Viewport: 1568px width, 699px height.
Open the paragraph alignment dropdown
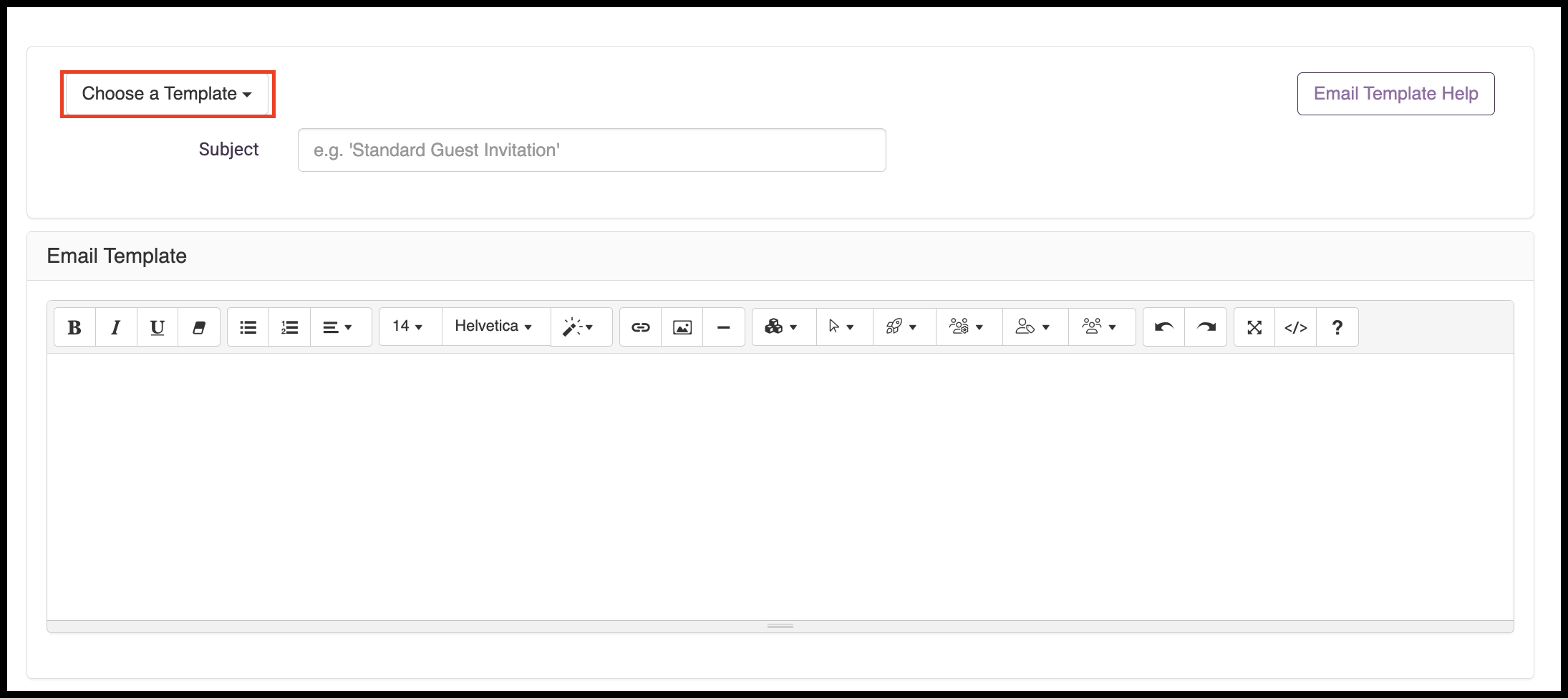(341, 327)
